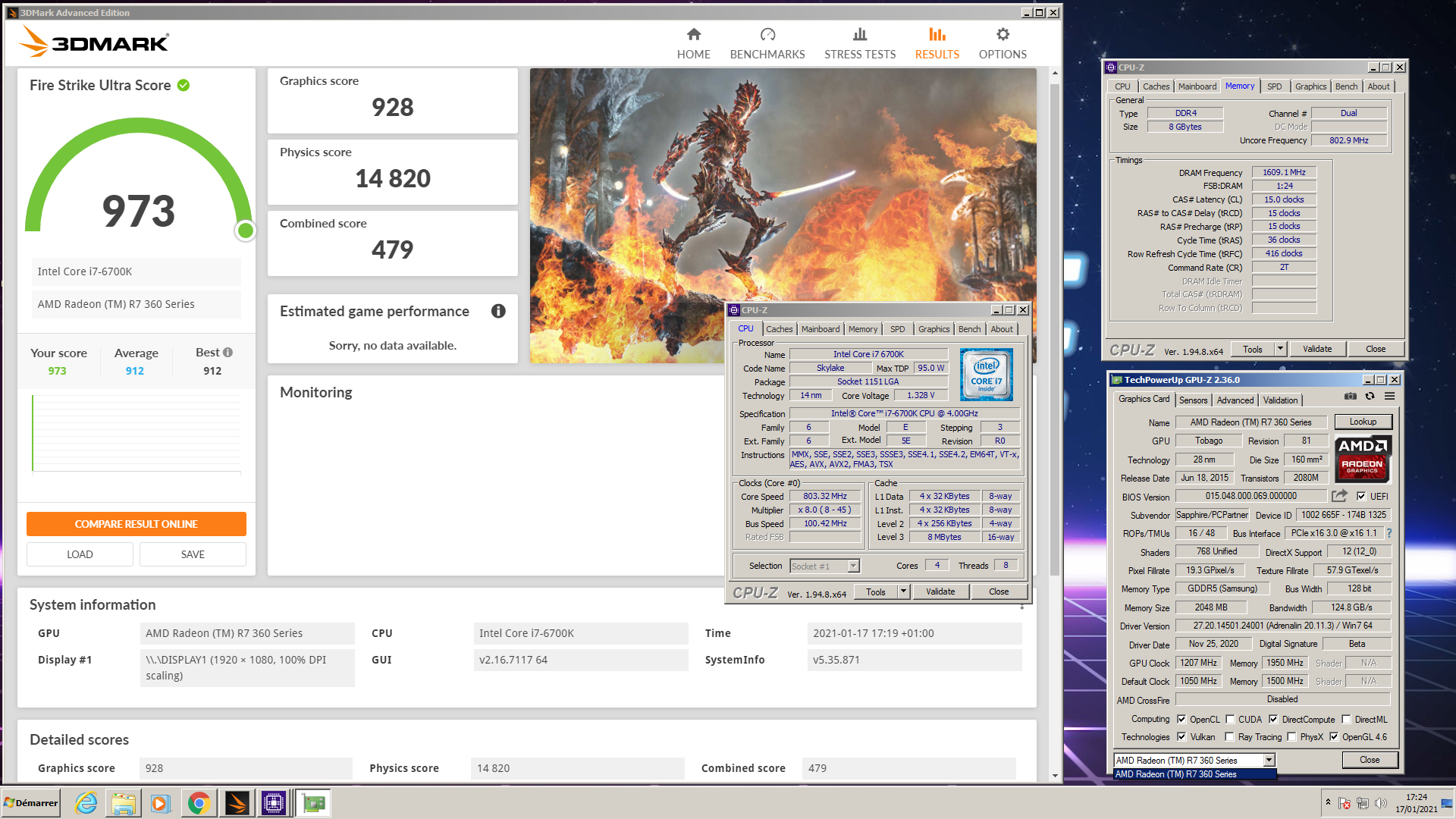The height and width of the screenshot is (819, 1456).
Task: Switch to CPU-Z from the taskbar
Action: (274, 803)
